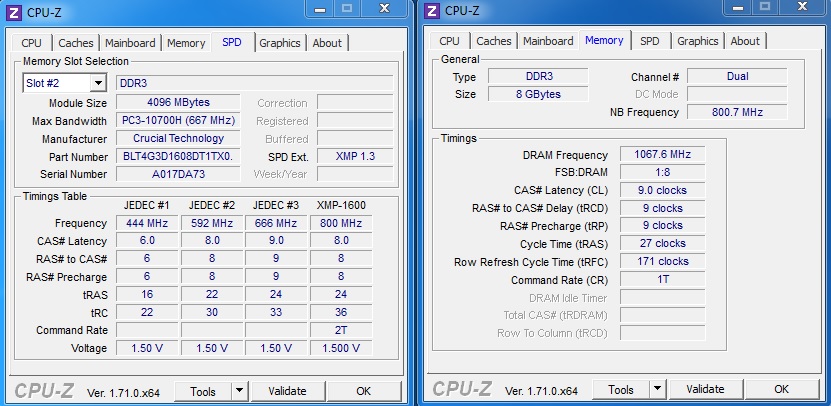Image resolution: width=831 pixels, height=406 pixels.
Task: Click the Validate button in the right window
Action: (705, 389)
